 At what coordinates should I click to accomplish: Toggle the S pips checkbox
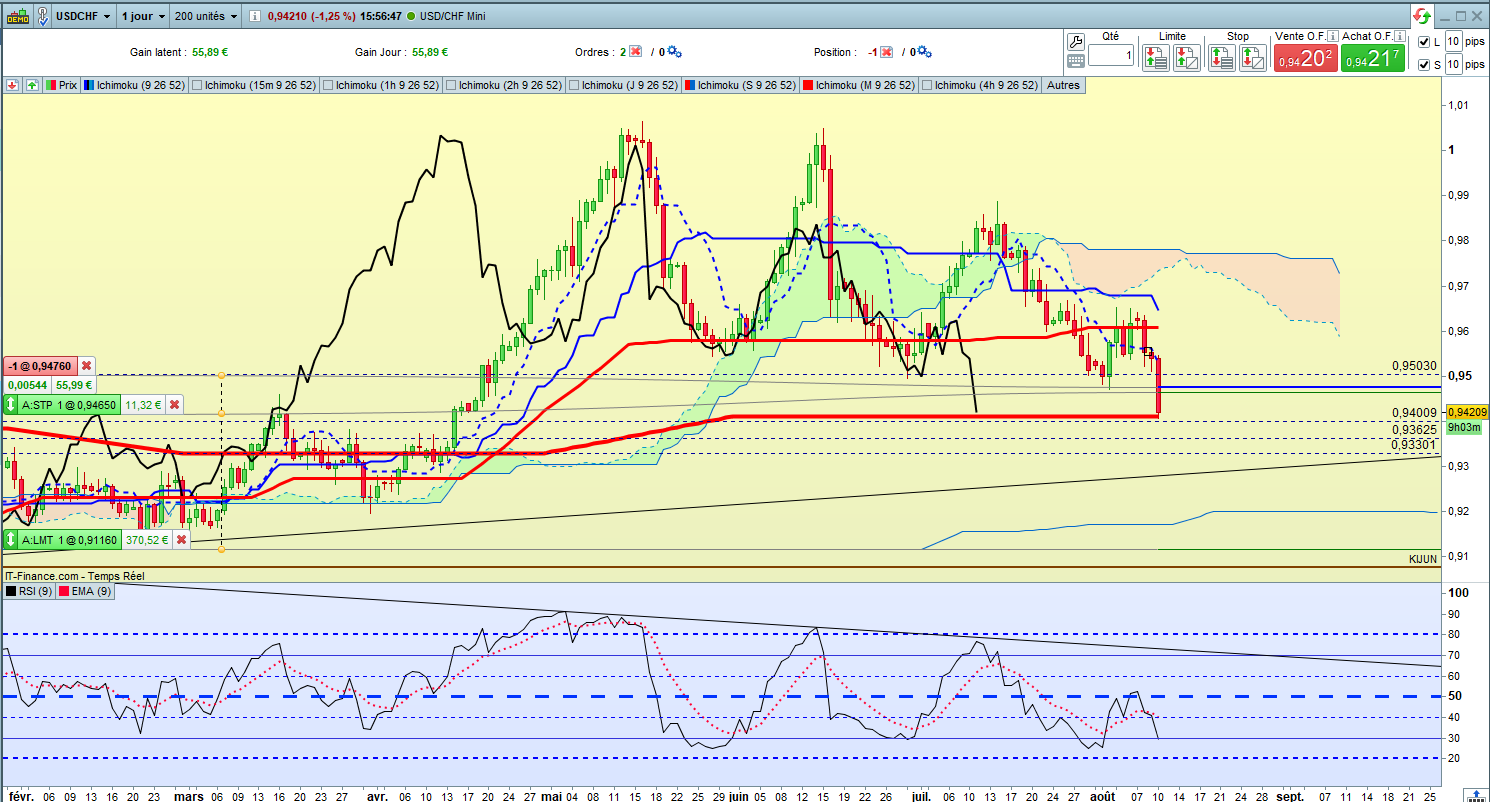tap(1424, 65)
